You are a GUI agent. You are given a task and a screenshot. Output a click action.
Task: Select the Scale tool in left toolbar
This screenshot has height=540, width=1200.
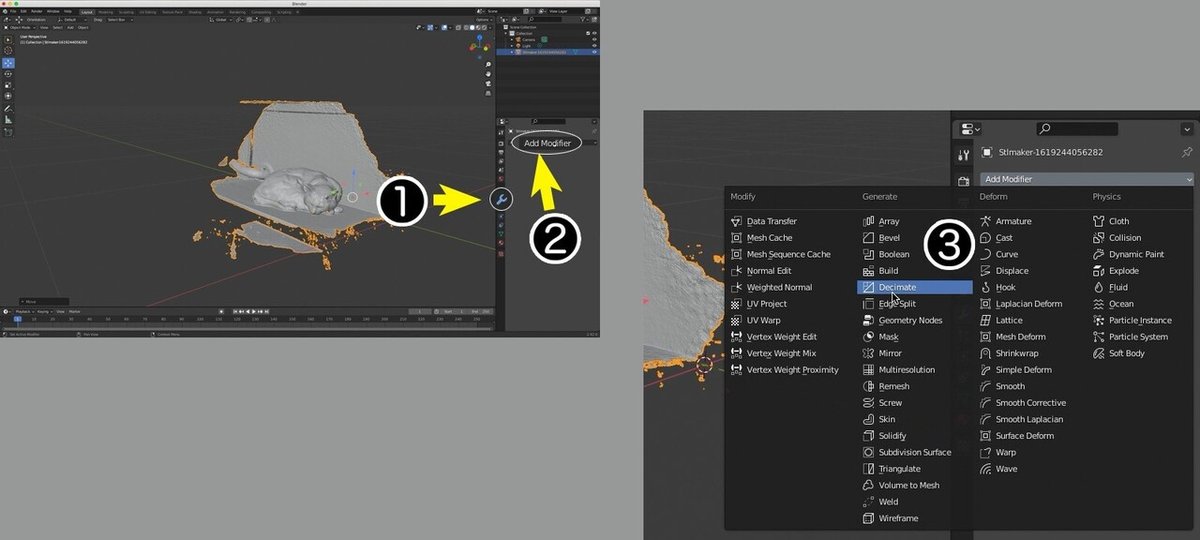point(8,85)
